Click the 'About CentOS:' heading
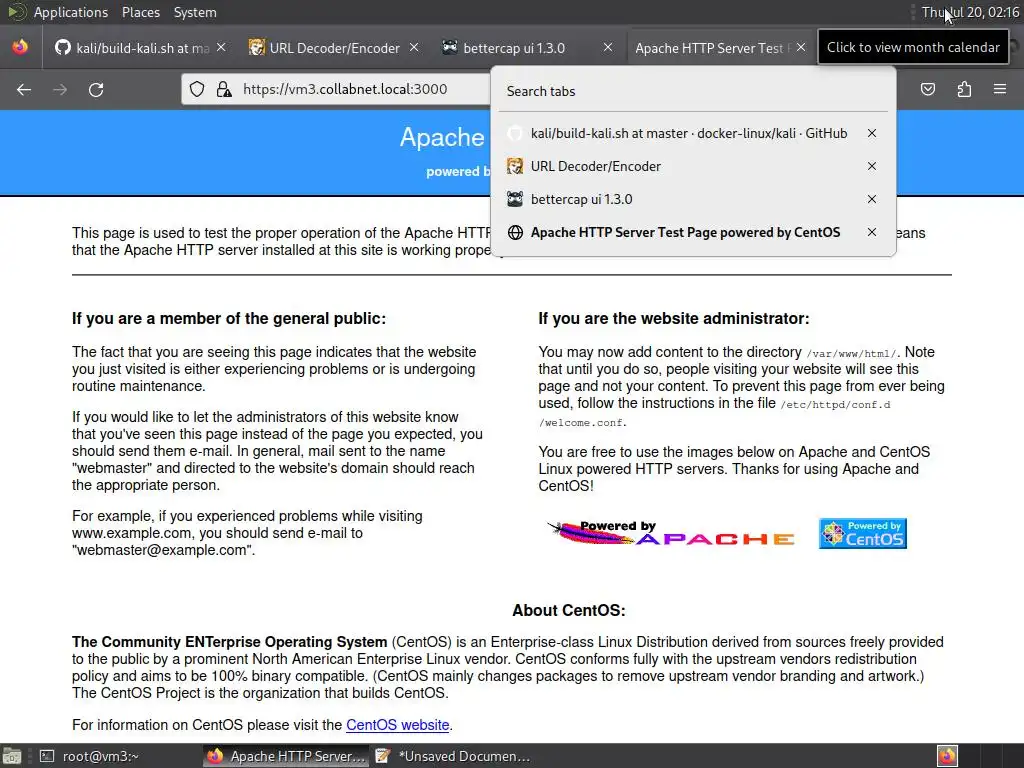Viewport: 1024px width, 768px height. click(569, 611)
